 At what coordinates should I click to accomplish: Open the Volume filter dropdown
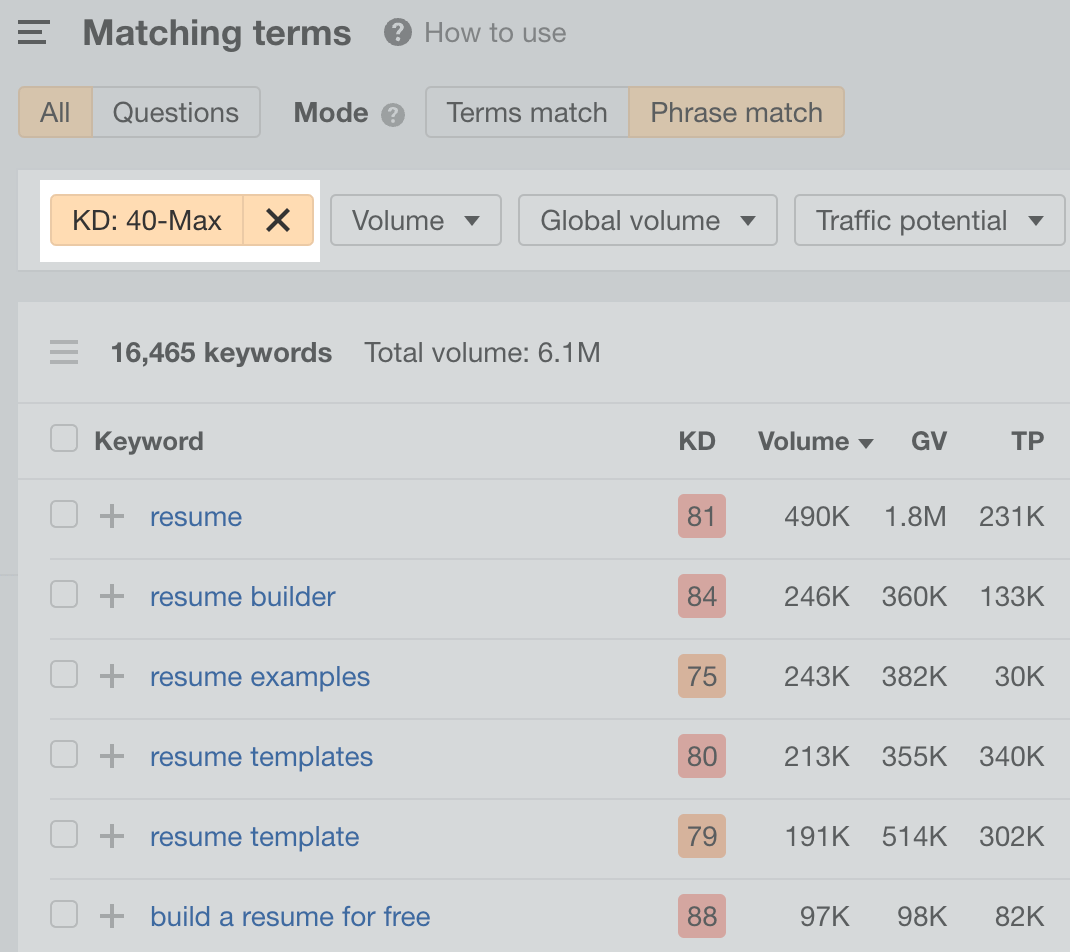click(415, 219)
